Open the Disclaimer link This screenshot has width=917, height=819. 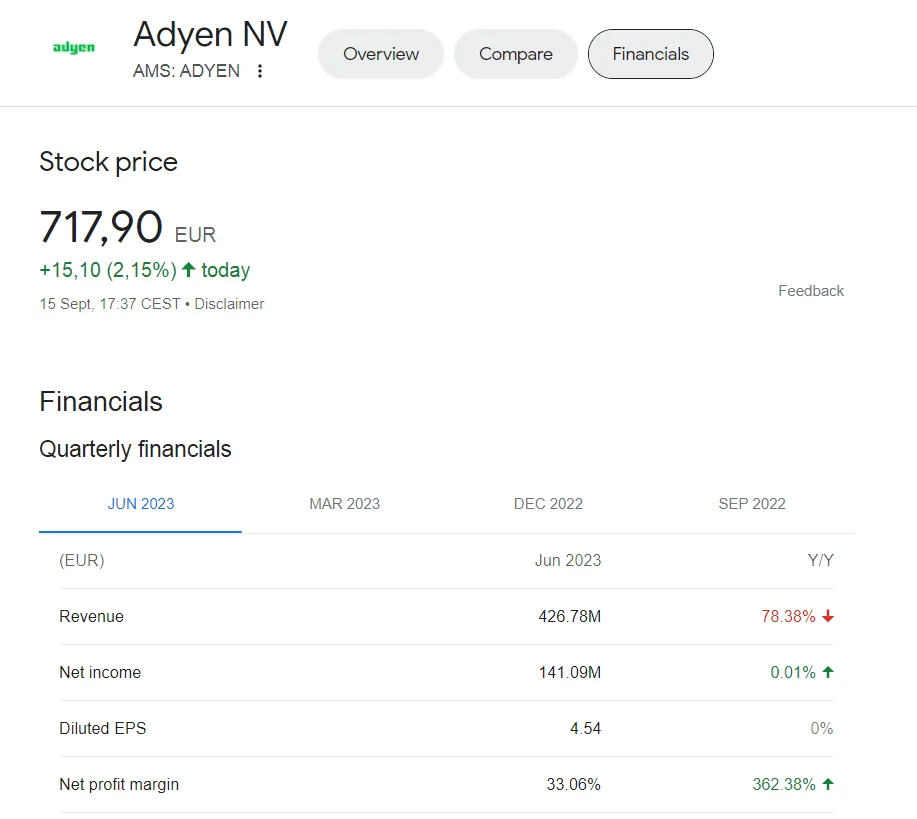click(x=229, y=304)
